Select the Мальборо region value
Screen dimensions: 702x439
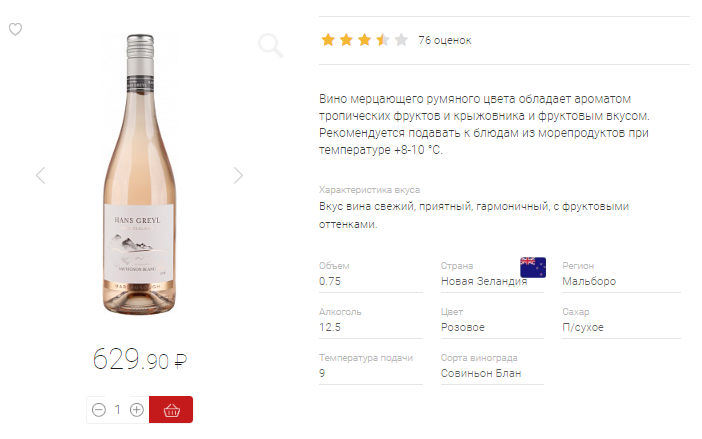click(x=589, y=282)
